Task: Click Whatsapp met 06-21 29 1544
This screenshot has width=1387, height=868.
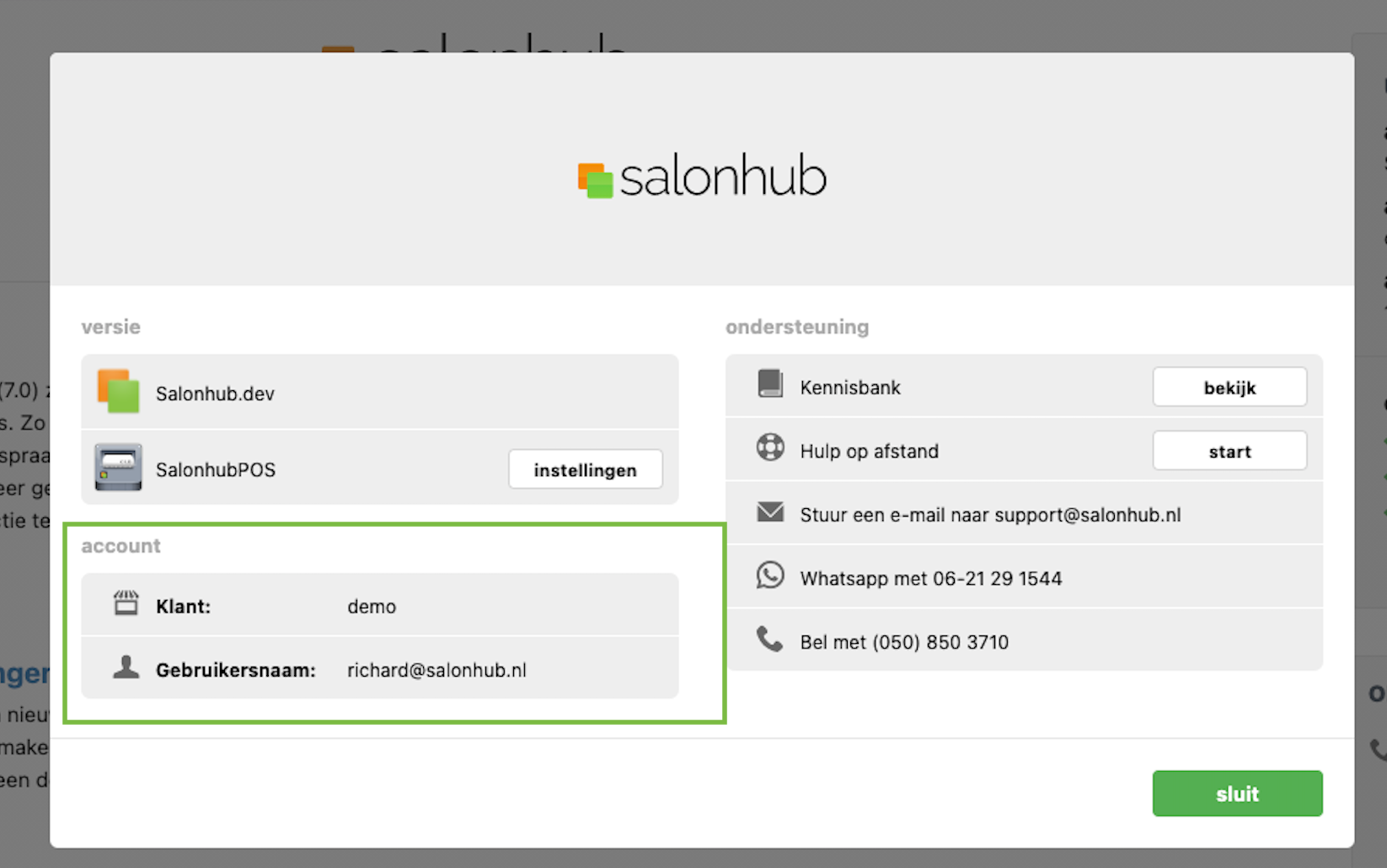Action: point(931,579)
